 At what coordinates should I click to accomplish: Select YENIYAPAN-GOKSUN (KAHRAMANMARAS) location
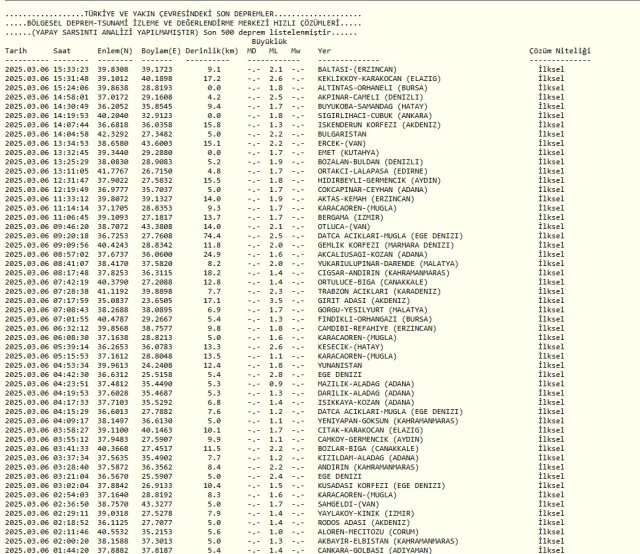[388, 421]
